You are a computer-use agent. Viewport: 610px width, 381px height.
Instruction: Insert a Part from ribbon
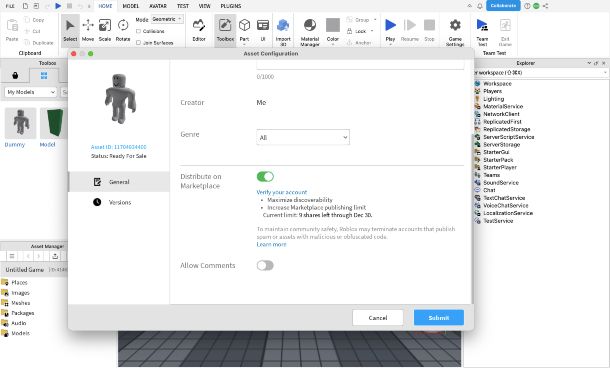click(x=244, y=30)
